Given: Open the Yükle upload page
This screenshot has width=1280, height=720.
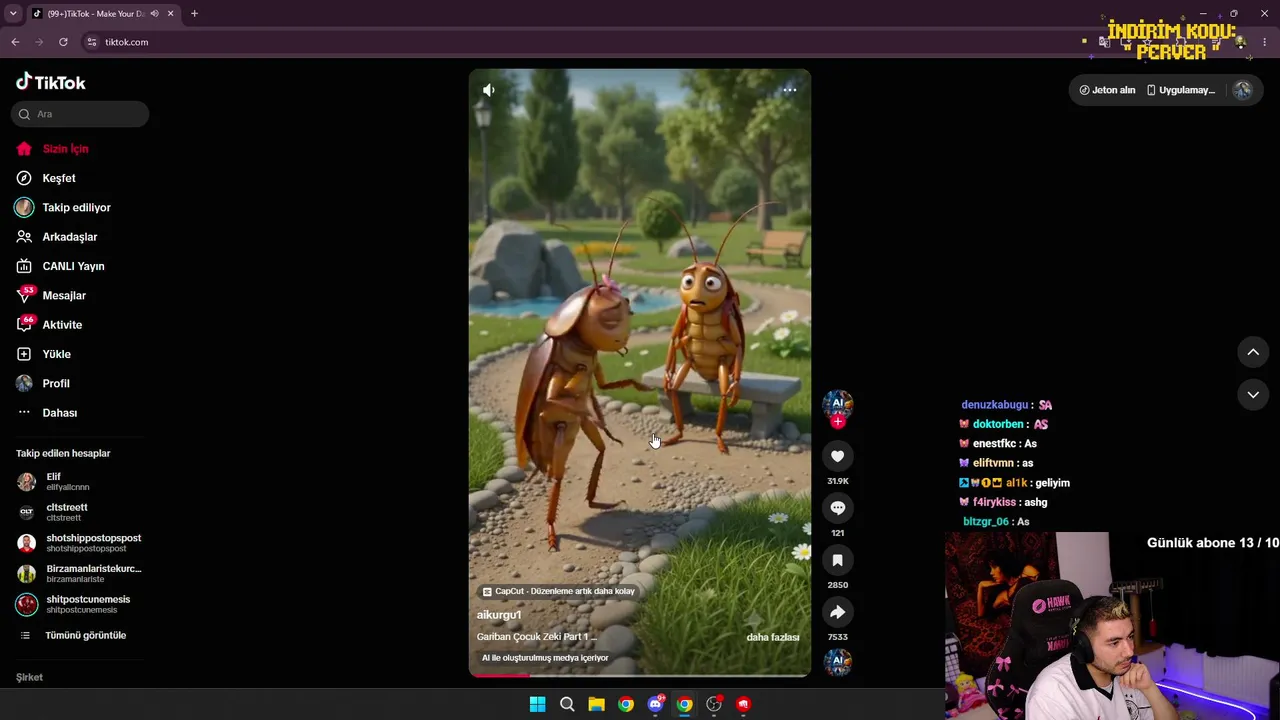Looking at the screenshot, I should coord(43,354).
